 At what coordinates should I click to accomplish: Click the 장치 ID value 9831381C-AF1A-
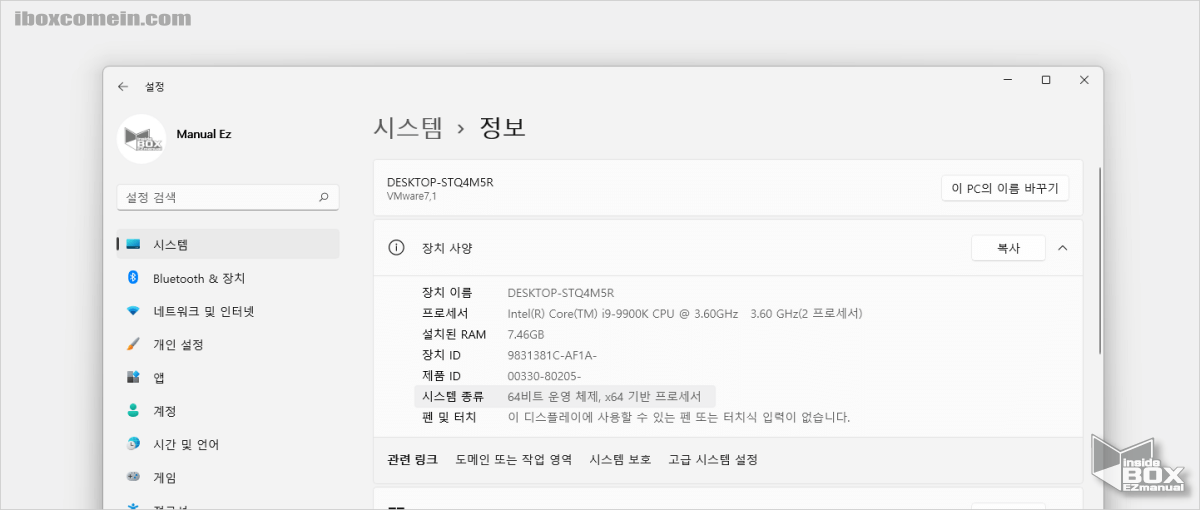click(552, 356)
